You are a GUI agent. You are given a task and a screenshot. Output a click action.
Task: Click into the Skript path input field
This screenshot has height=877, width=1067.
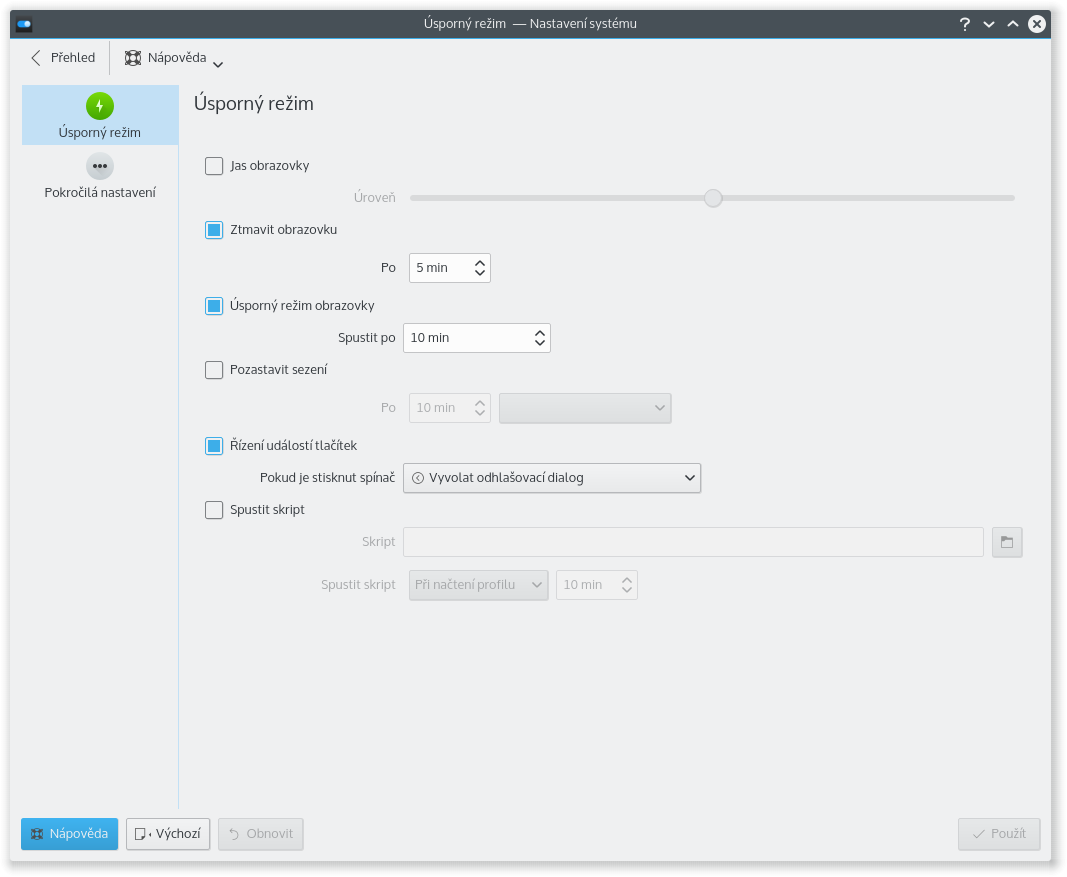(693, 542)
